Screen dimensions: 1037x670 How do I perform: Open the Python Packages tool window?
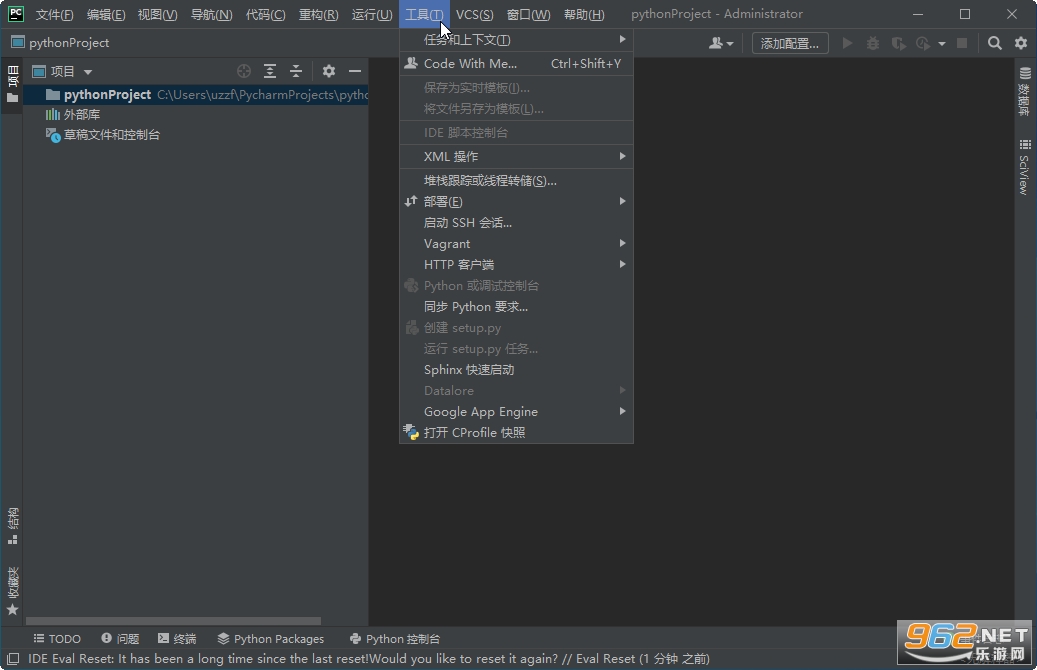(x=271, y=639)
